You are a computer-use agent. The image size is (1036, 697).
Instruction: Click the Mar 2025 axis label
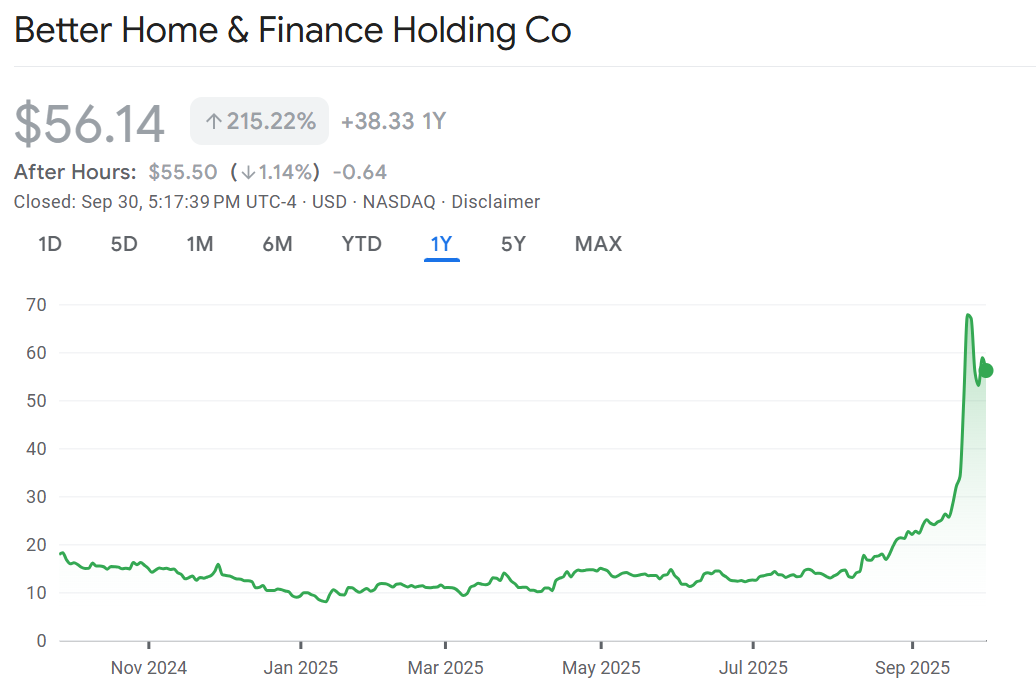[445, 667]
